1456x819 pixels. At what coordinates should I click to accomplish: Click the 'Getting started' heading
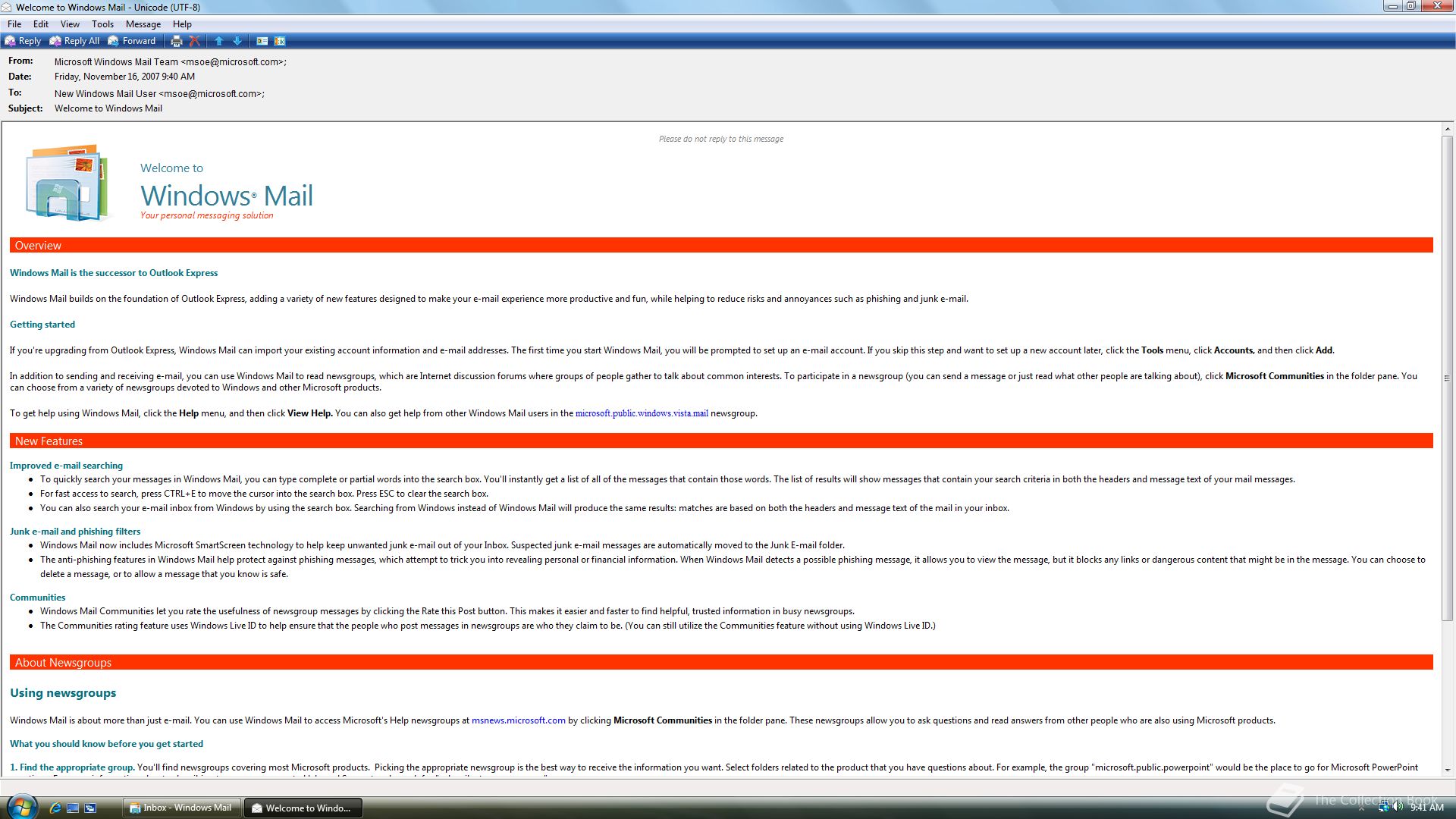(x=42, y=325)
